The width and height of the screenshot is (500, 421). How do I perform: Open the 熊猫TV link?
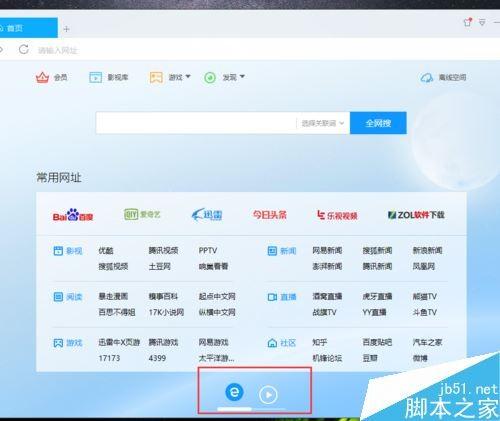click(425, 296)
